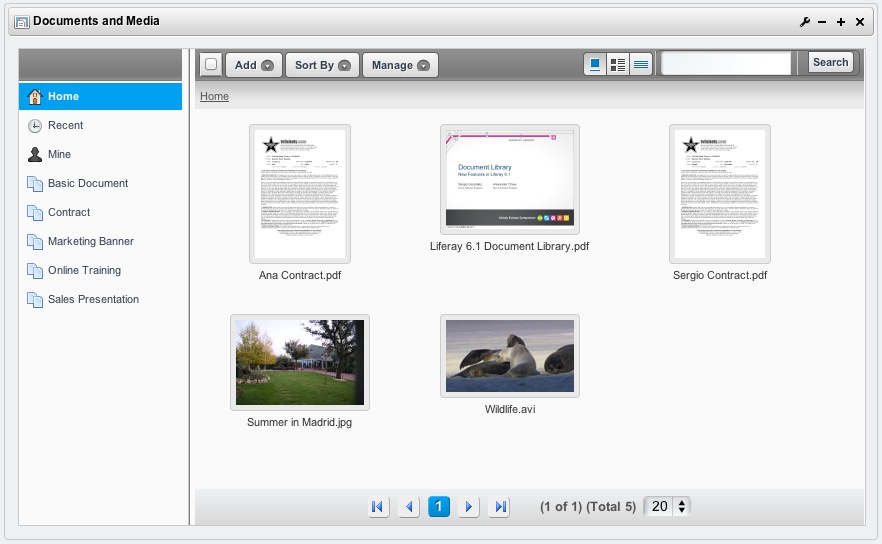Switch to descriptive view
This screenshot has height=544, width=882.
(x=618, y=64)
